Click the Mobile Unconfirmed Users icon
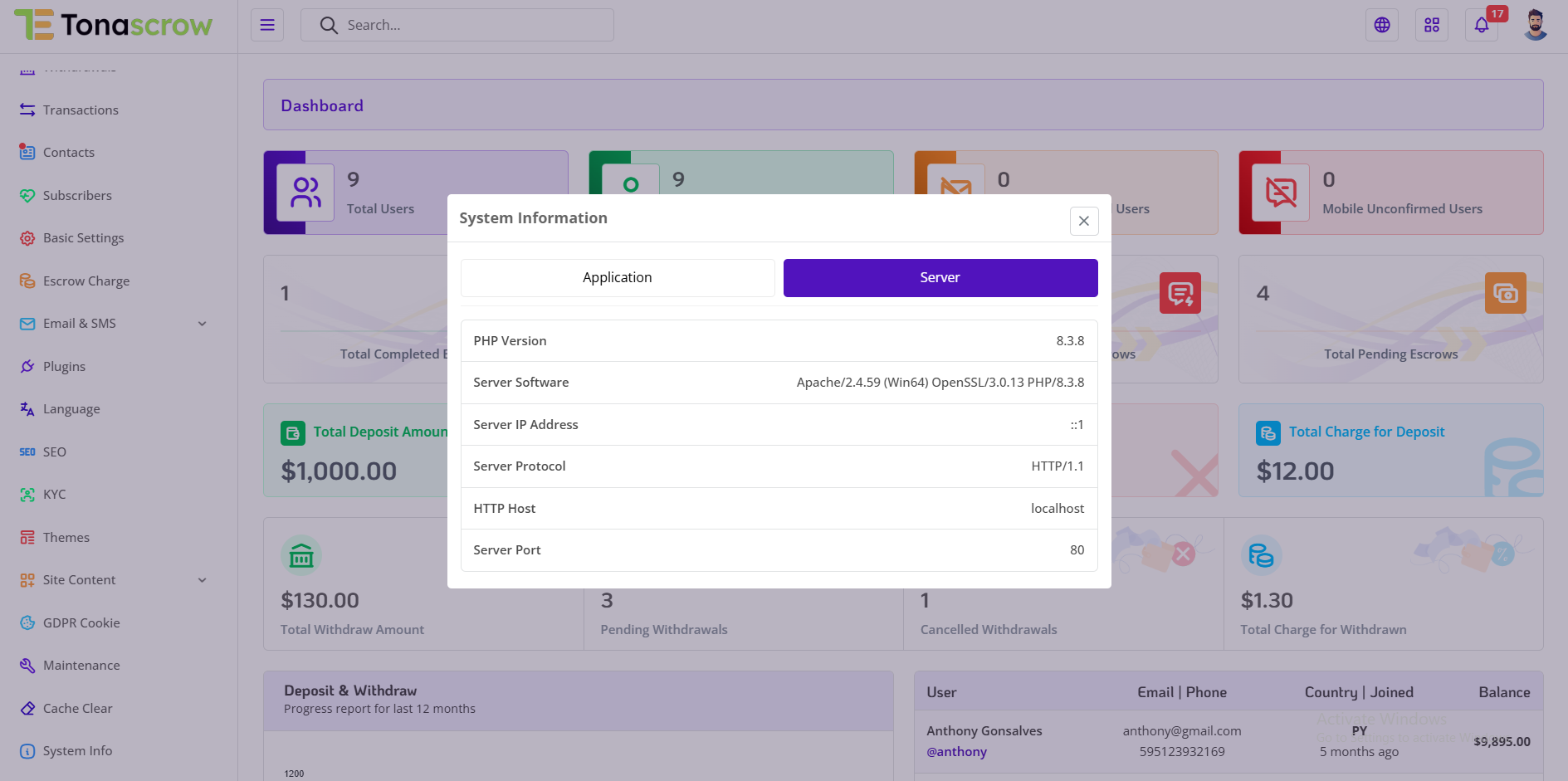The height and width of the screenshot is (781, 1568). click(1281, 193)
